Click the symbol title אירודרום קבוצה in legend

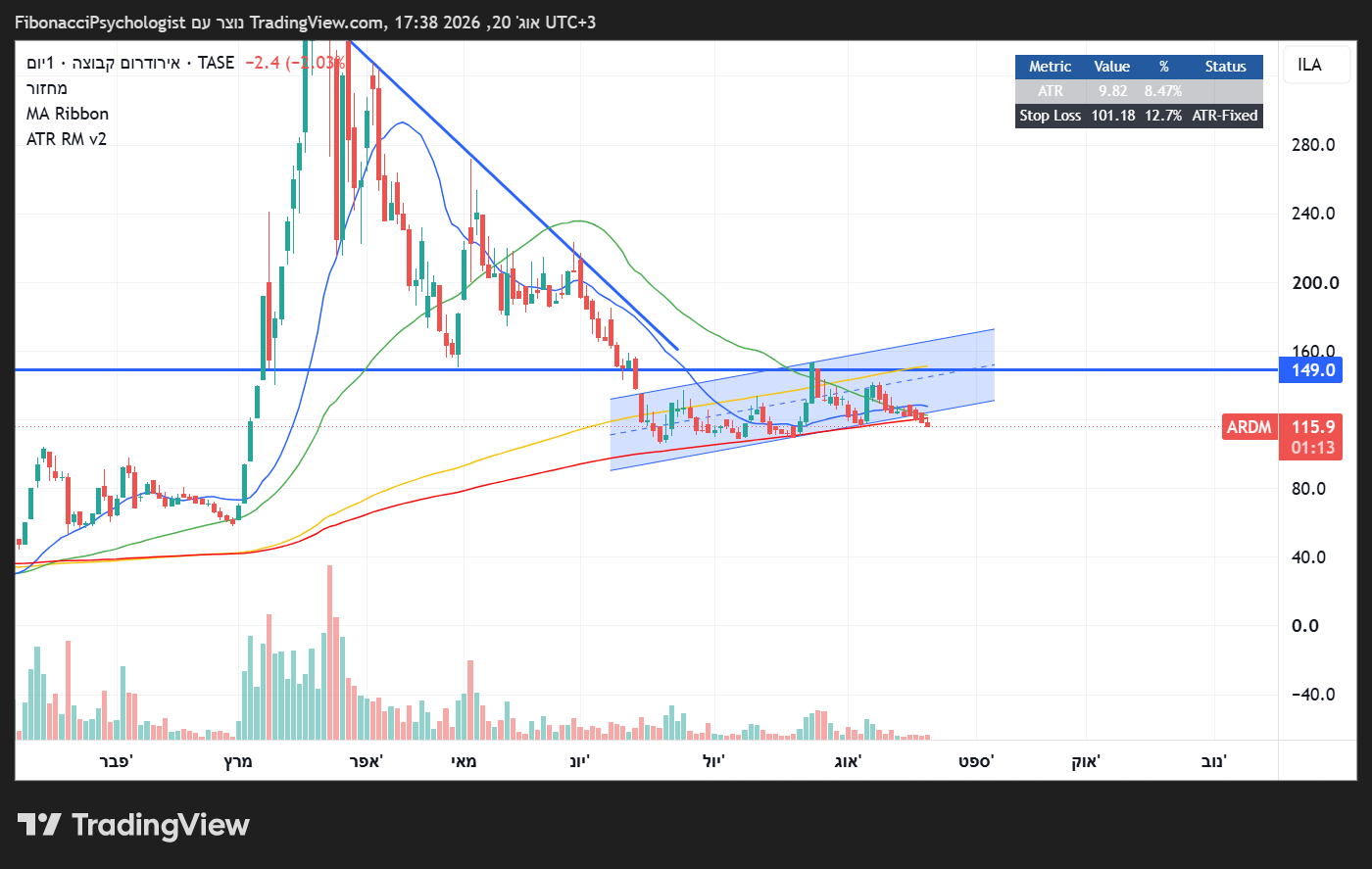point(125,63)
